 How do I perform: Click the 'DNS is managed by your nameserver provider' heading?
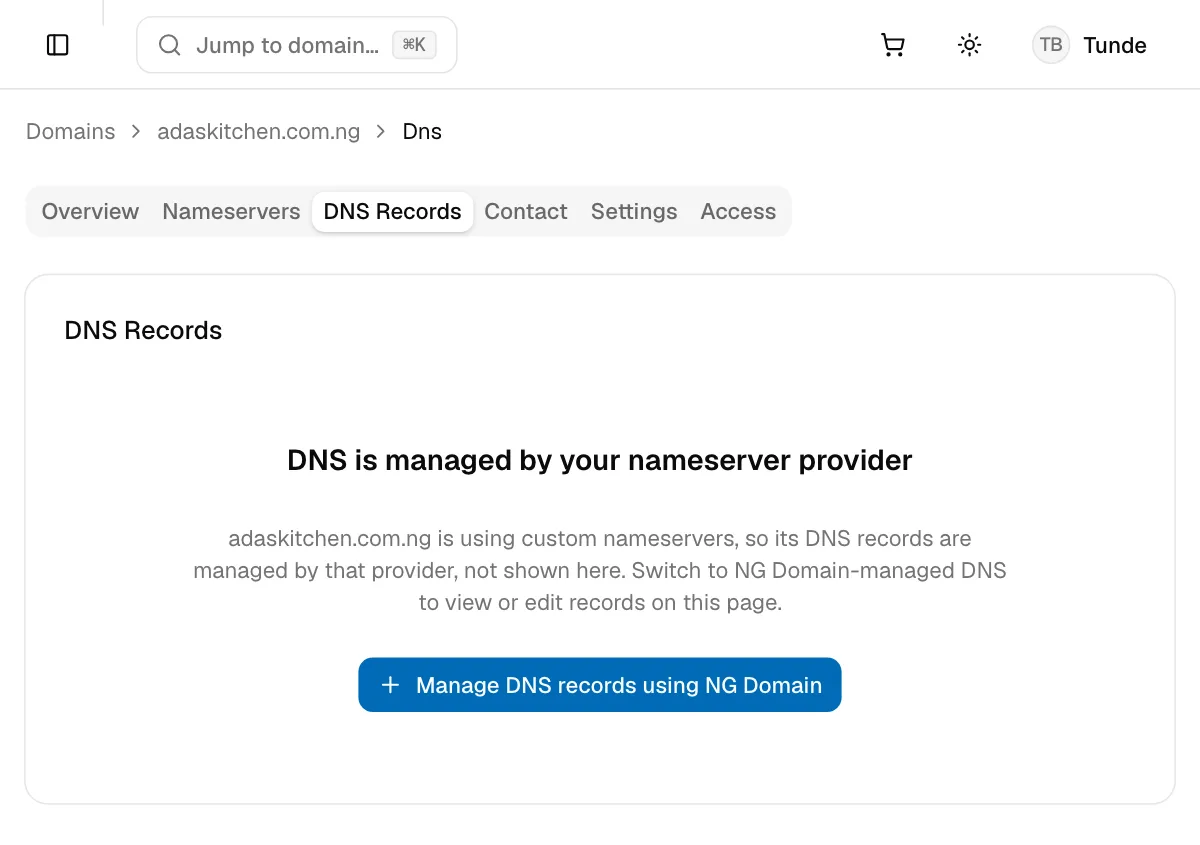[600, 460]
